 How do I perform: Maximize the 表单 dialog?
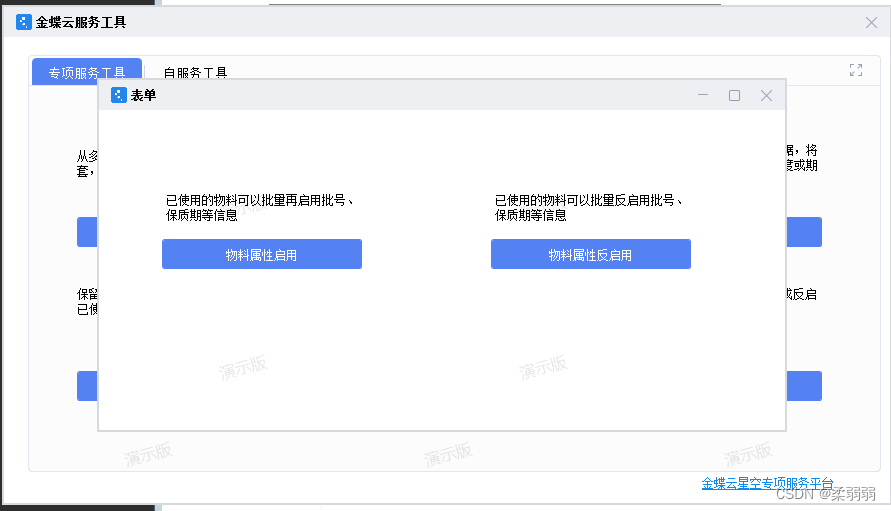click(734, 95)
